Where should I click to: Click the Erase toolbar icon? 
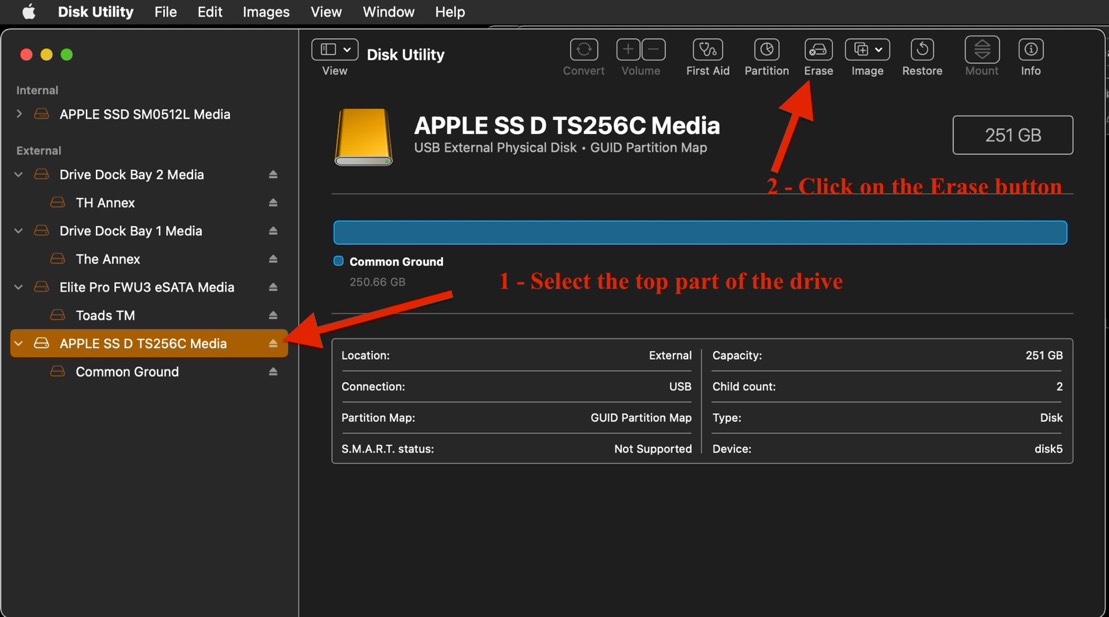(818, 50)
